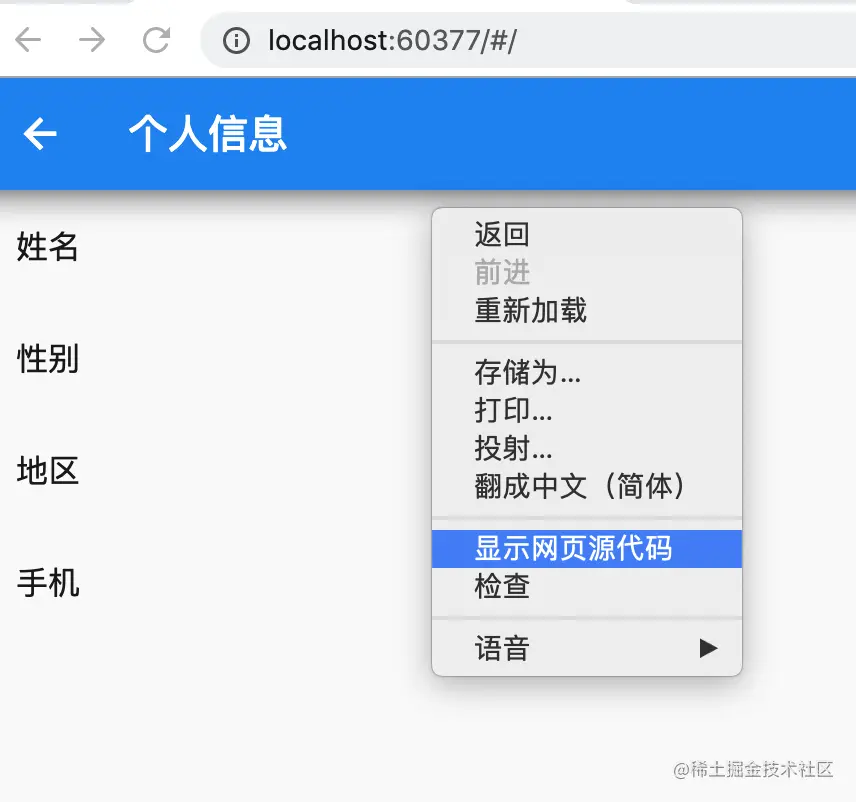Open 显示网页源代码 from the menu
This screenshot has height=802, width=856.
587,549
